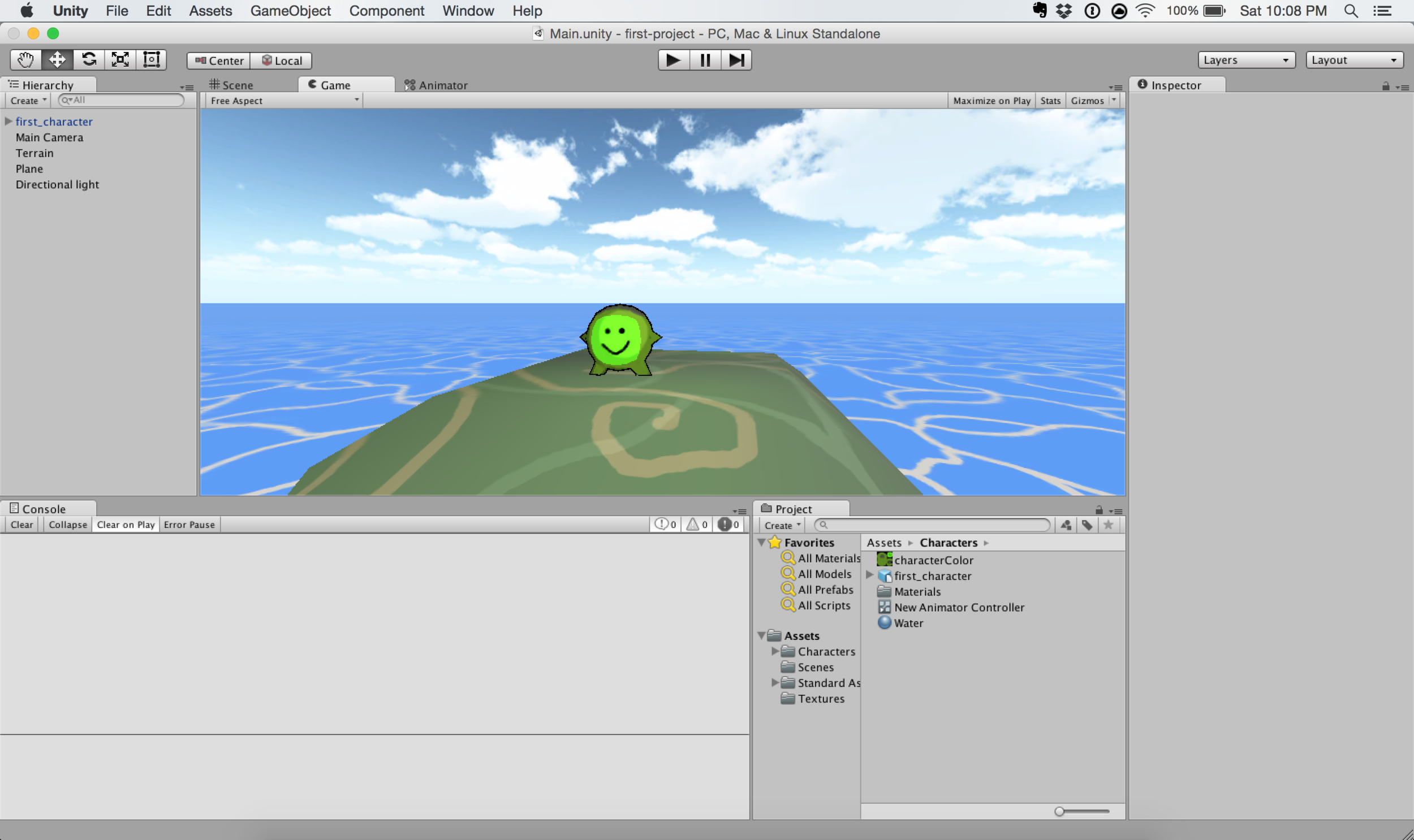Select the Hand tool in toolbar
The width and height of the screenshot is (1414, 840).
pos(25,59)
